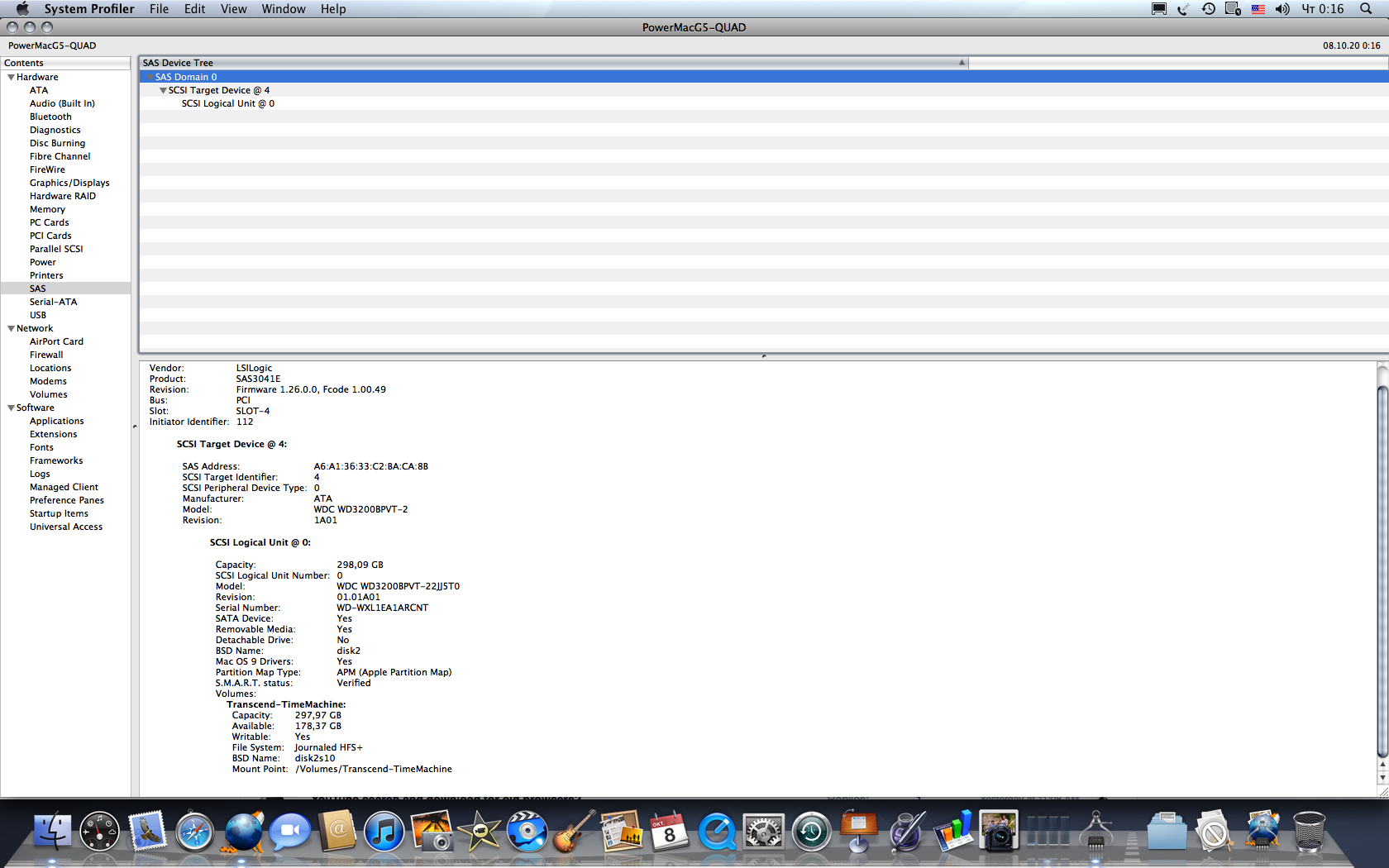This screenshot has height=868, width=1389.
Task: Select Extensions under Software
Action: point(53,434)
